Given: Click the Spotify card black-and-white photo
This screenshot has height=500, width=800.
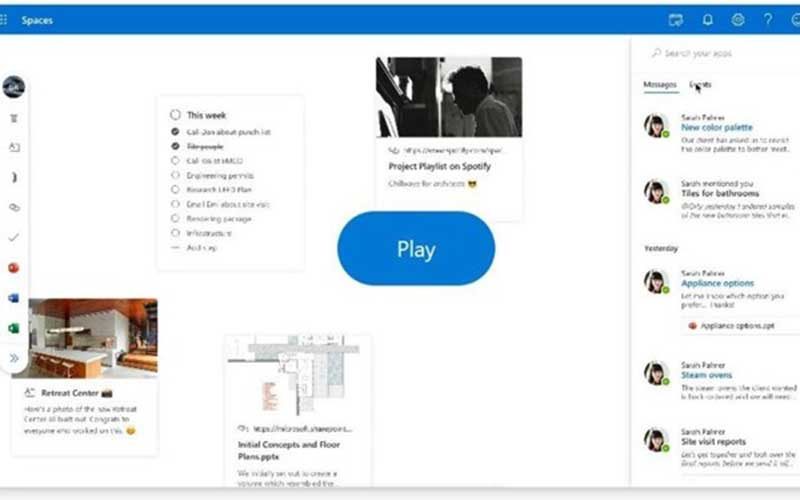Looking at the screenshot, I should click(449, 97).
